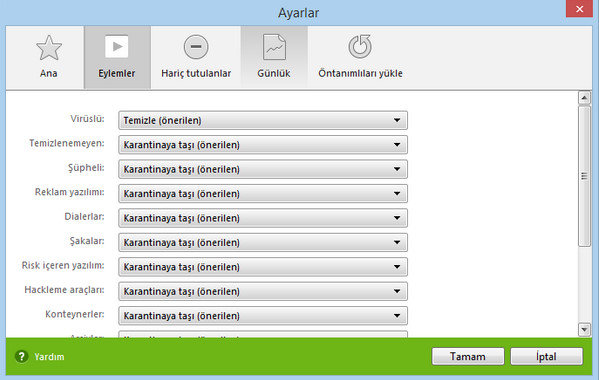Screen dimensions: 599x380
Task: Click the scrollbar up arrow
Action: (x=584, y=98)
